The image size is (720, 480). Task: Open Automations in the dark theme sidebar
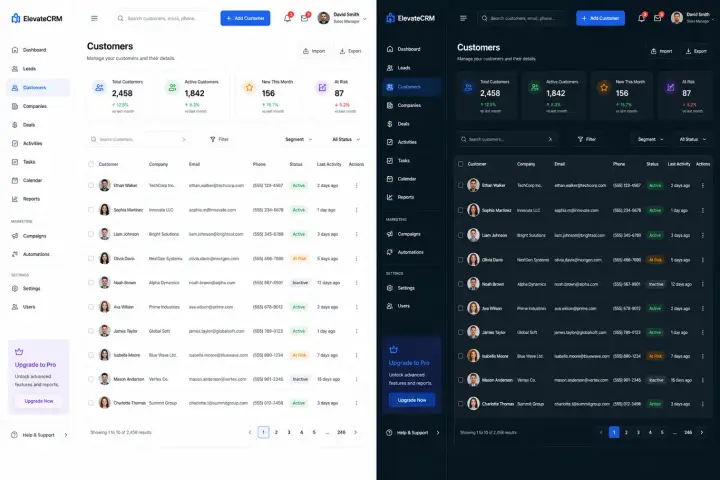pyautogui.click(x=411, y=252)
